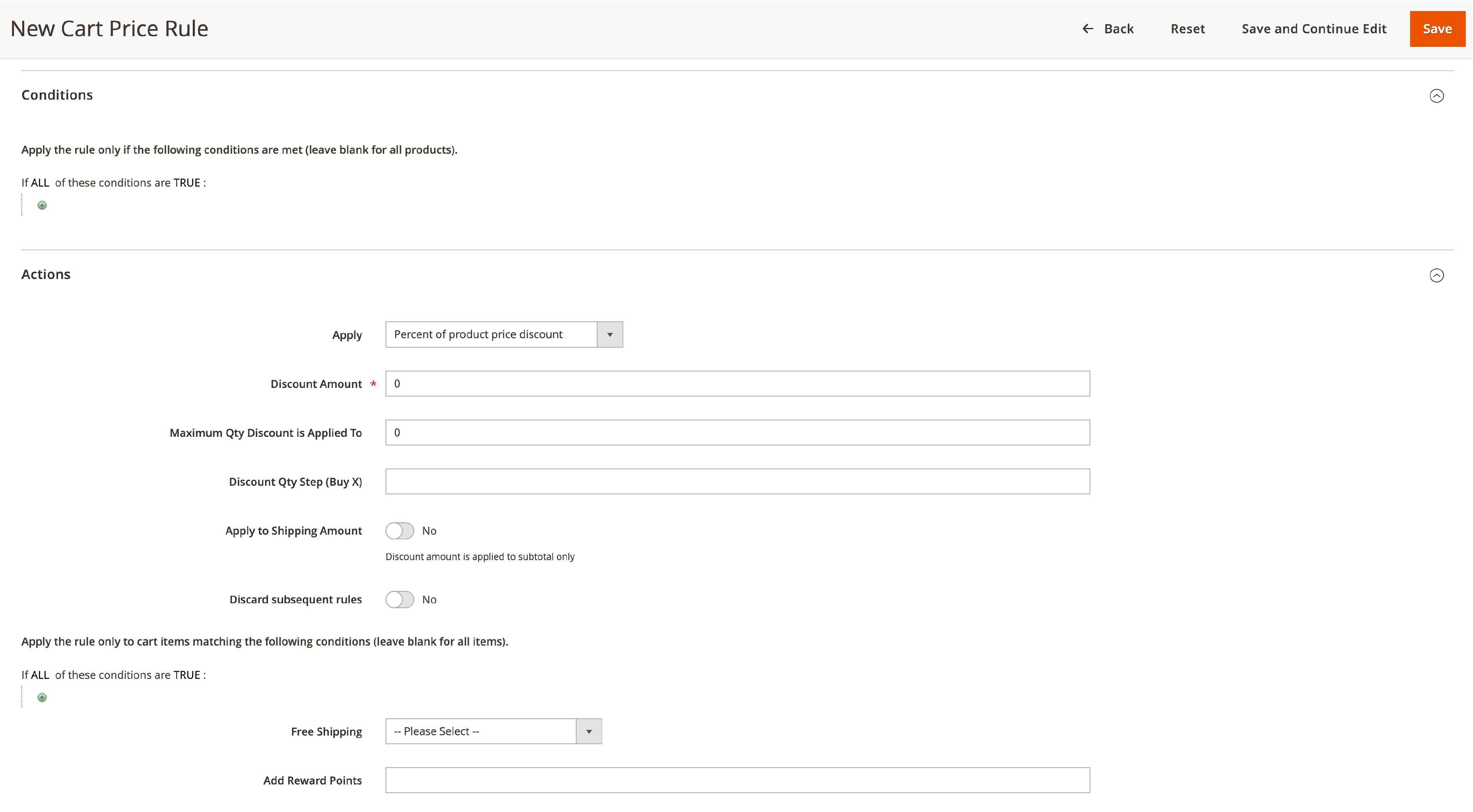Enable Discard subsequent rules toggle
Image resolution: width=1473 pixels, height=812 pixels.
click(x=400, y=599)
